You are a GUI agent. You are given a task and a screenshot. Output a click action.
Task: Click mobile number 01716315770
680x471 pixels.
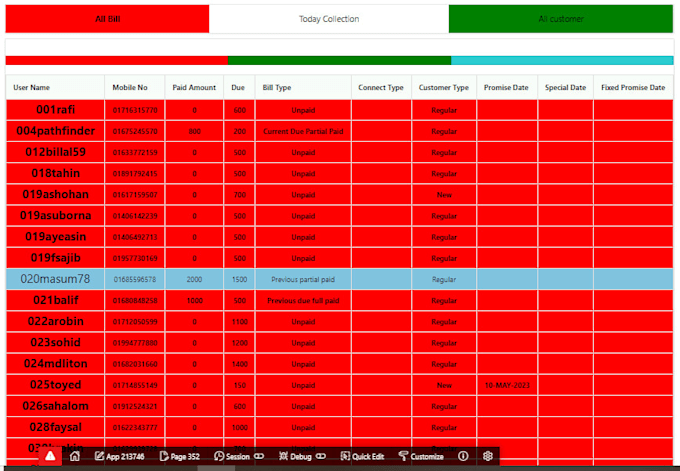135,110
